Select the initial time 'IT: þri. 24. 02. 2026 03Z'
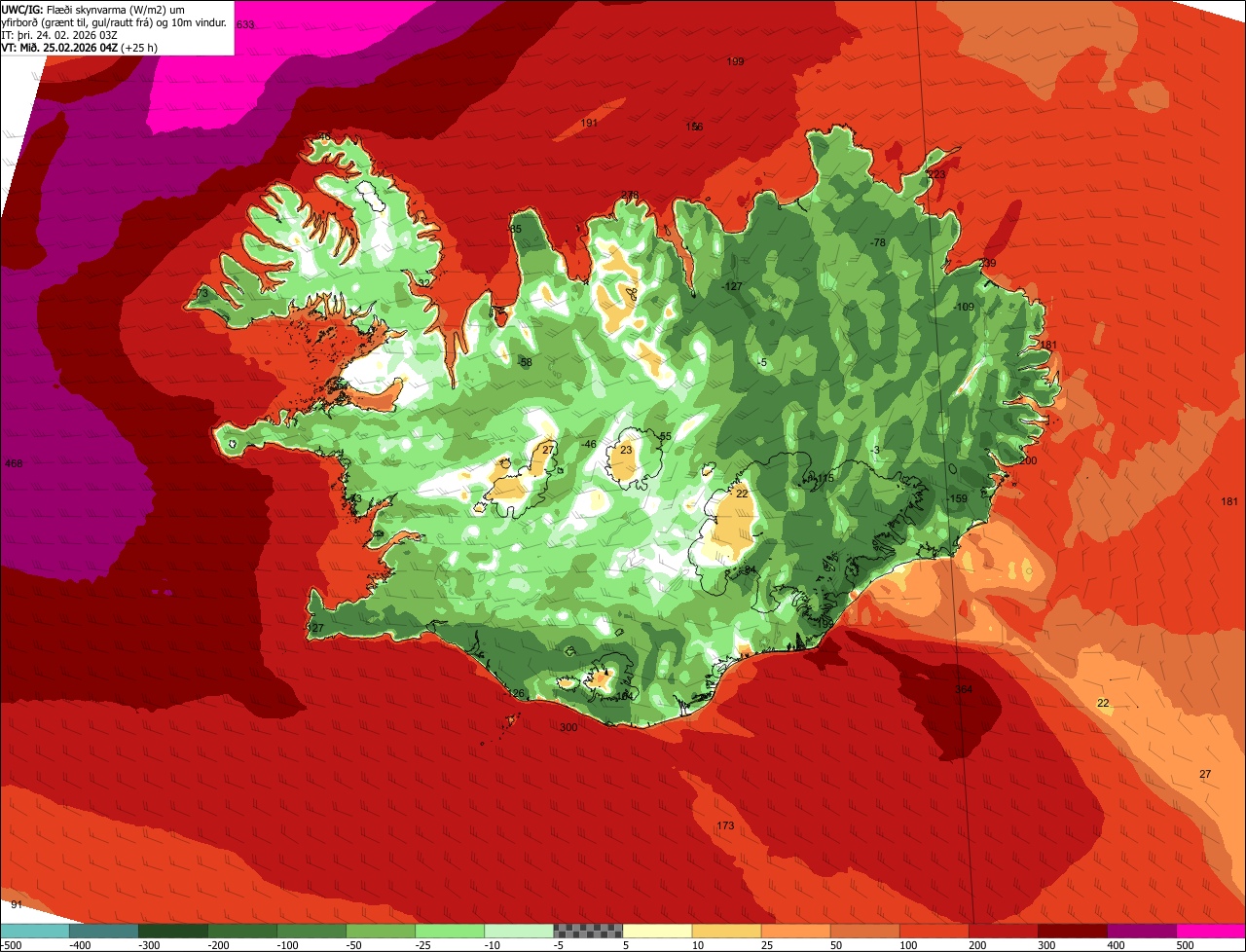 59,35
